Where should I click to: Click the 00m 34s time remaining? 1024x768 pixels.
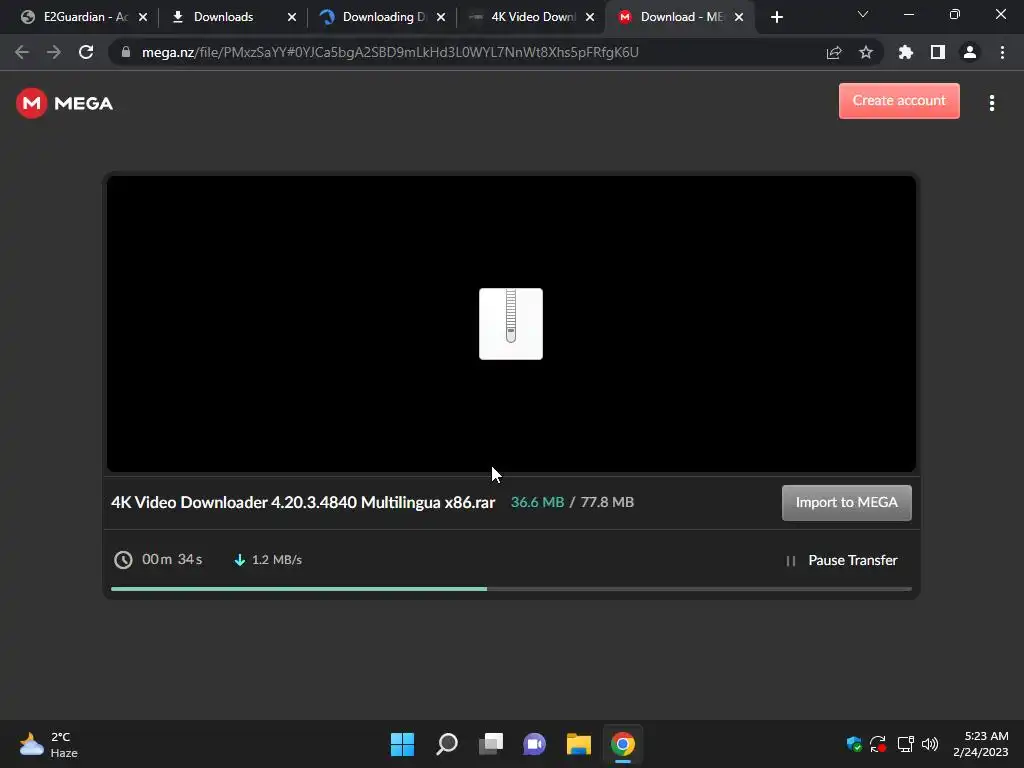[172, 560]
